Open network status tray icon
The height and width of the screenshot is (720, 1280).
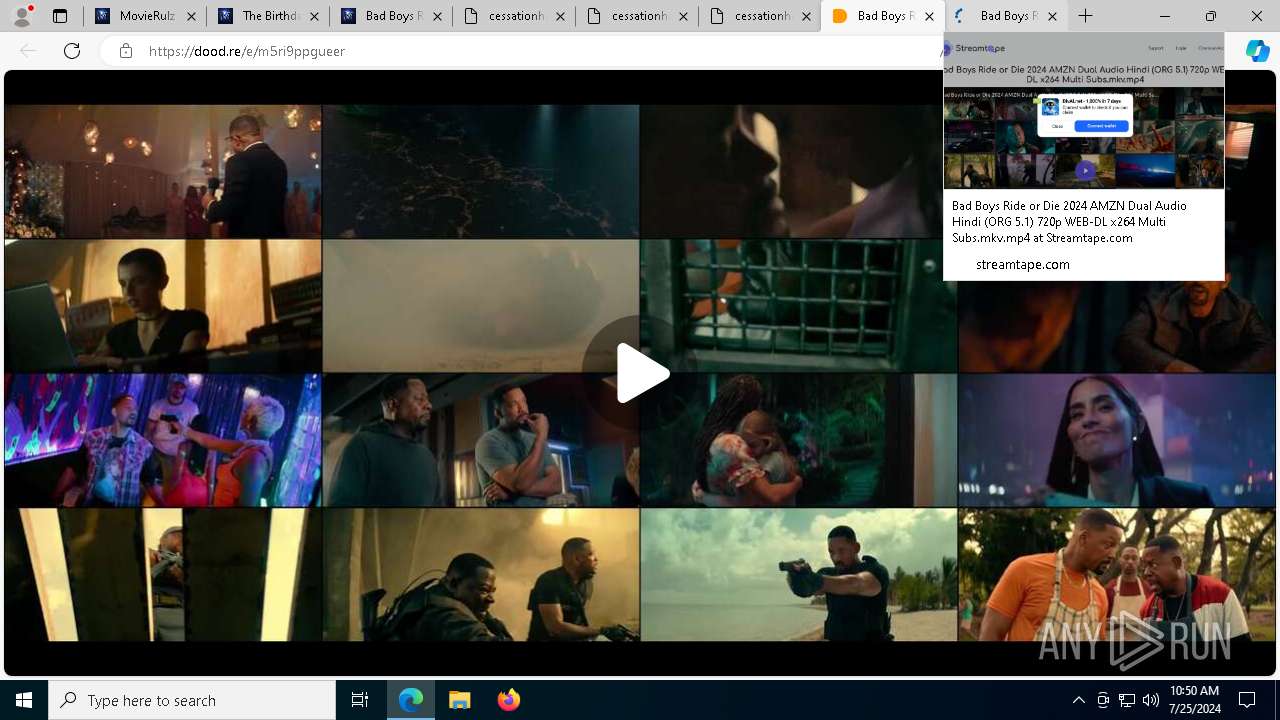tap(1127, 700)
